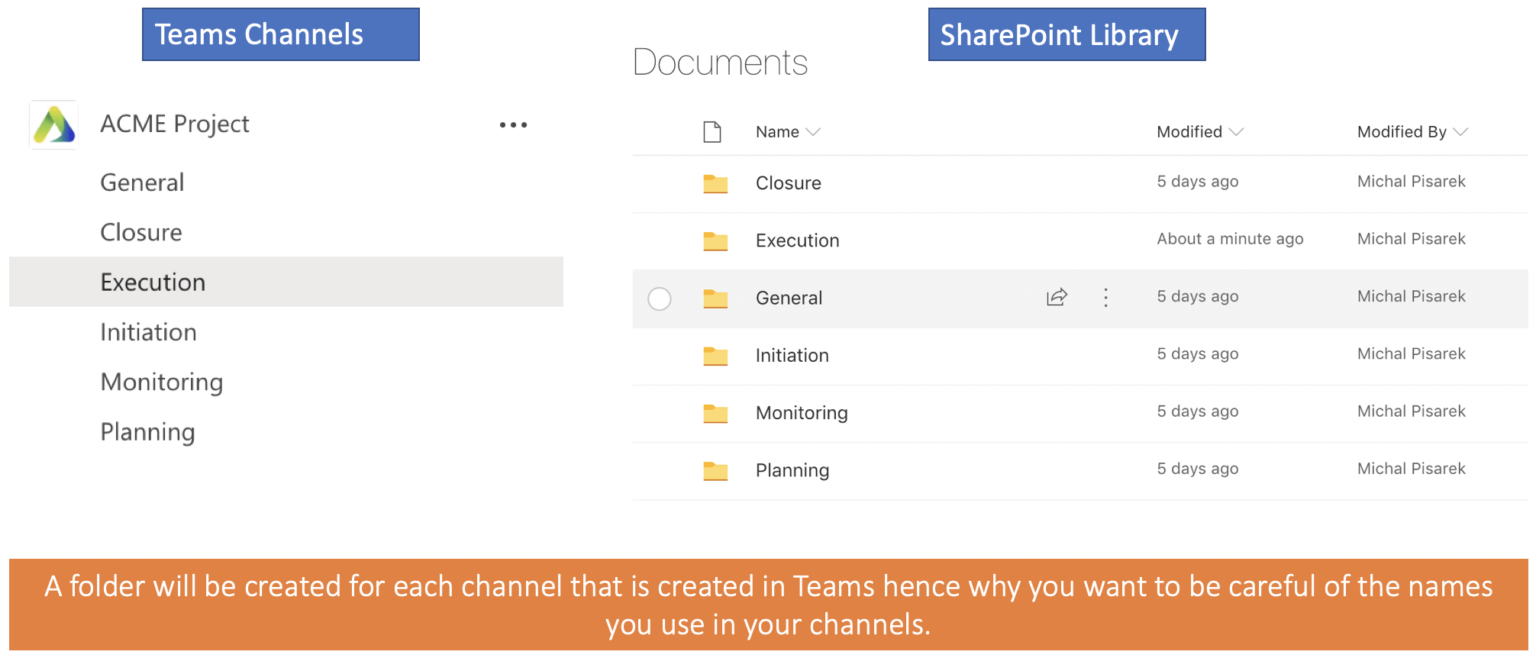Screen dimensions: 1536x658
Task: Click the document type icon in the column header
Action: (x=712, y=131)
